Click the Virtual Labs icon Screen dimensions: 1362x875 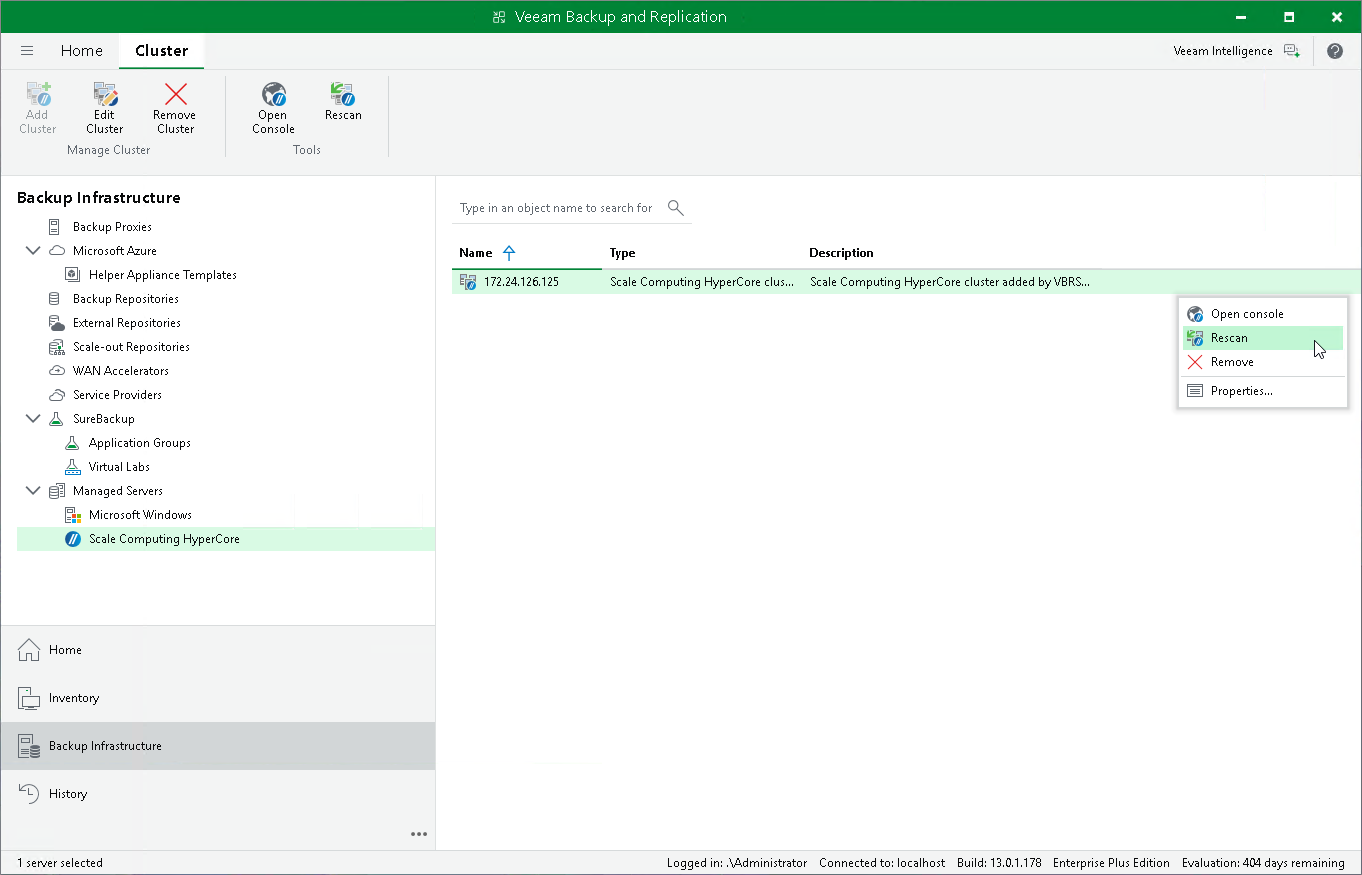72,467
